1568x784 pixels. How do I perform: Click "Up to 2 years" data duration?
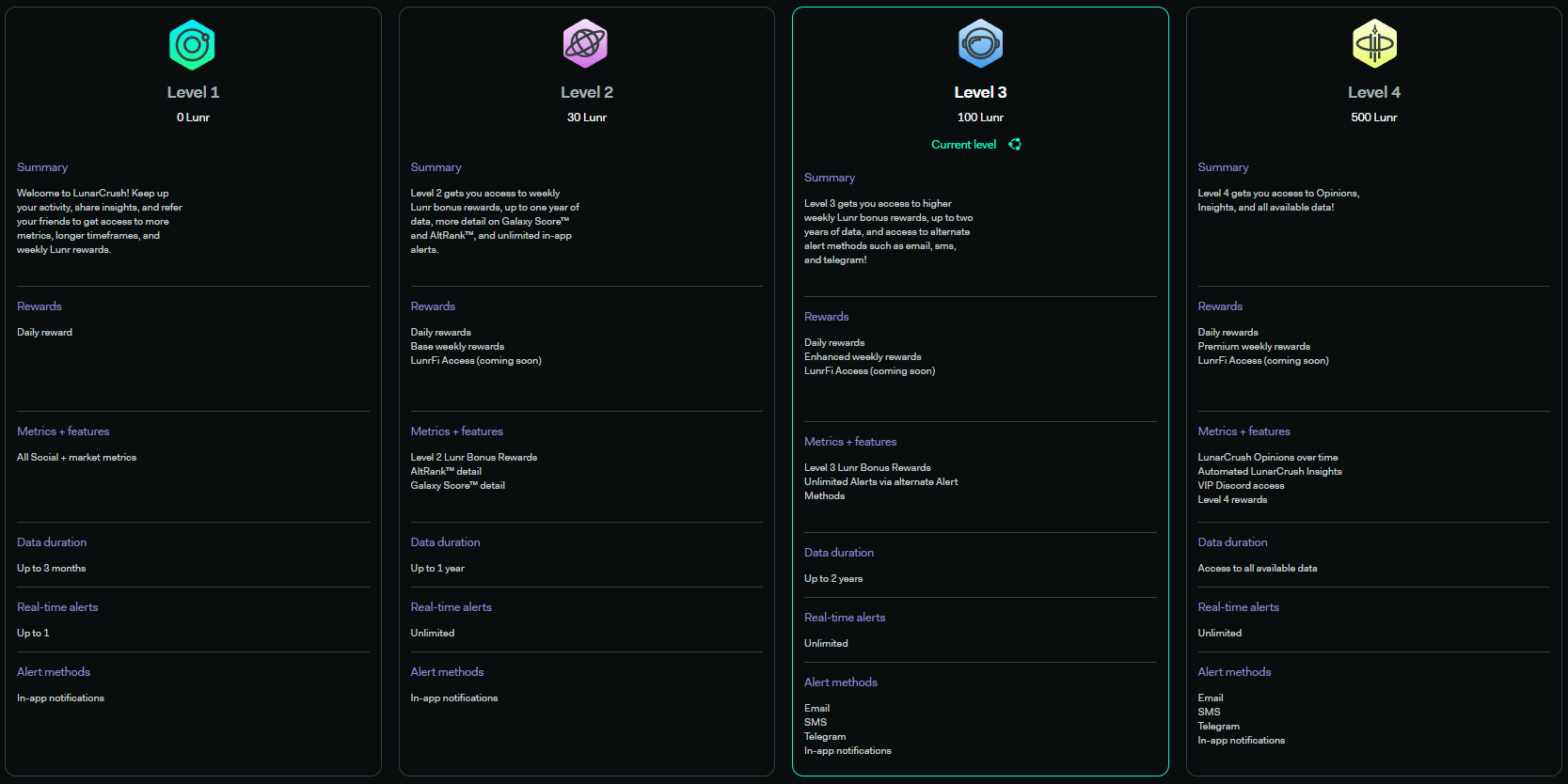tap(833, 579)
